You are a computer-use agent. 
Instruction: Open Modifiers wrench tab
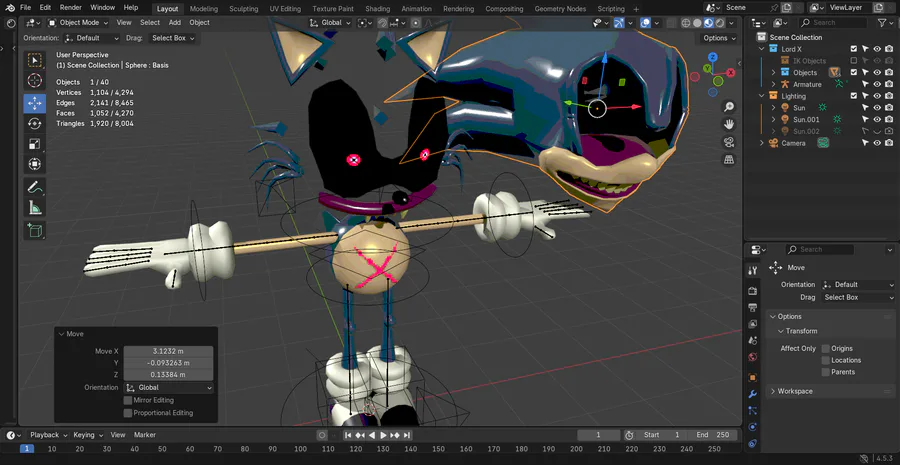pyautogui.click(x=753, y=394)
